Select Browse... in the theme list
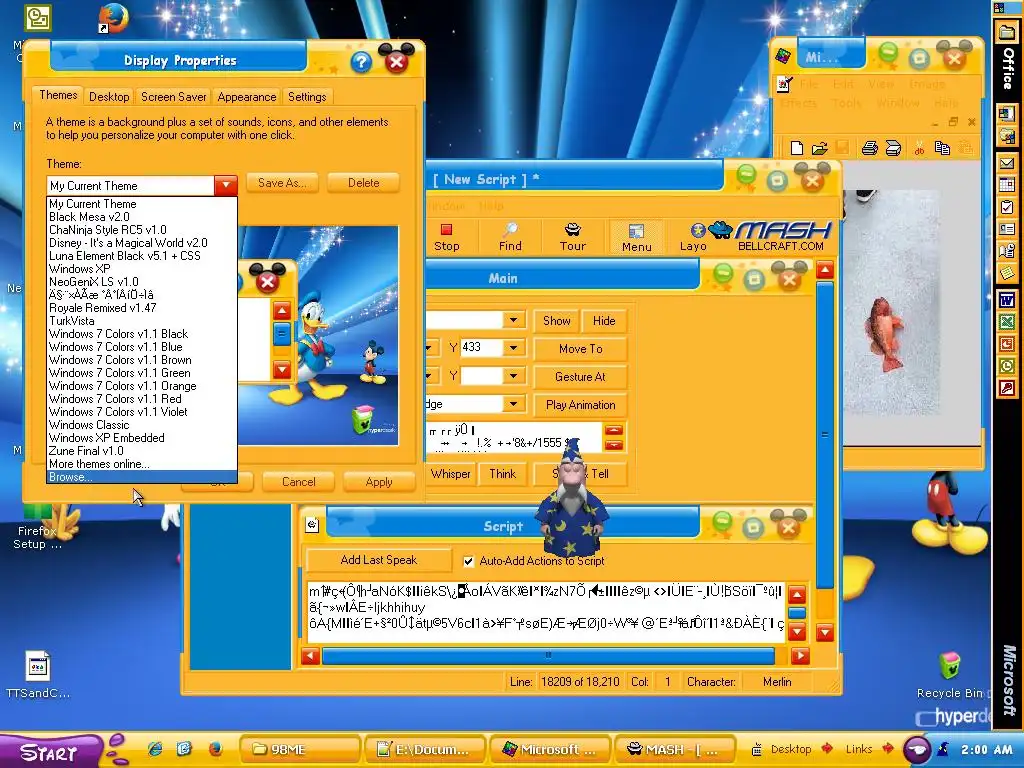 coord(142,477)
